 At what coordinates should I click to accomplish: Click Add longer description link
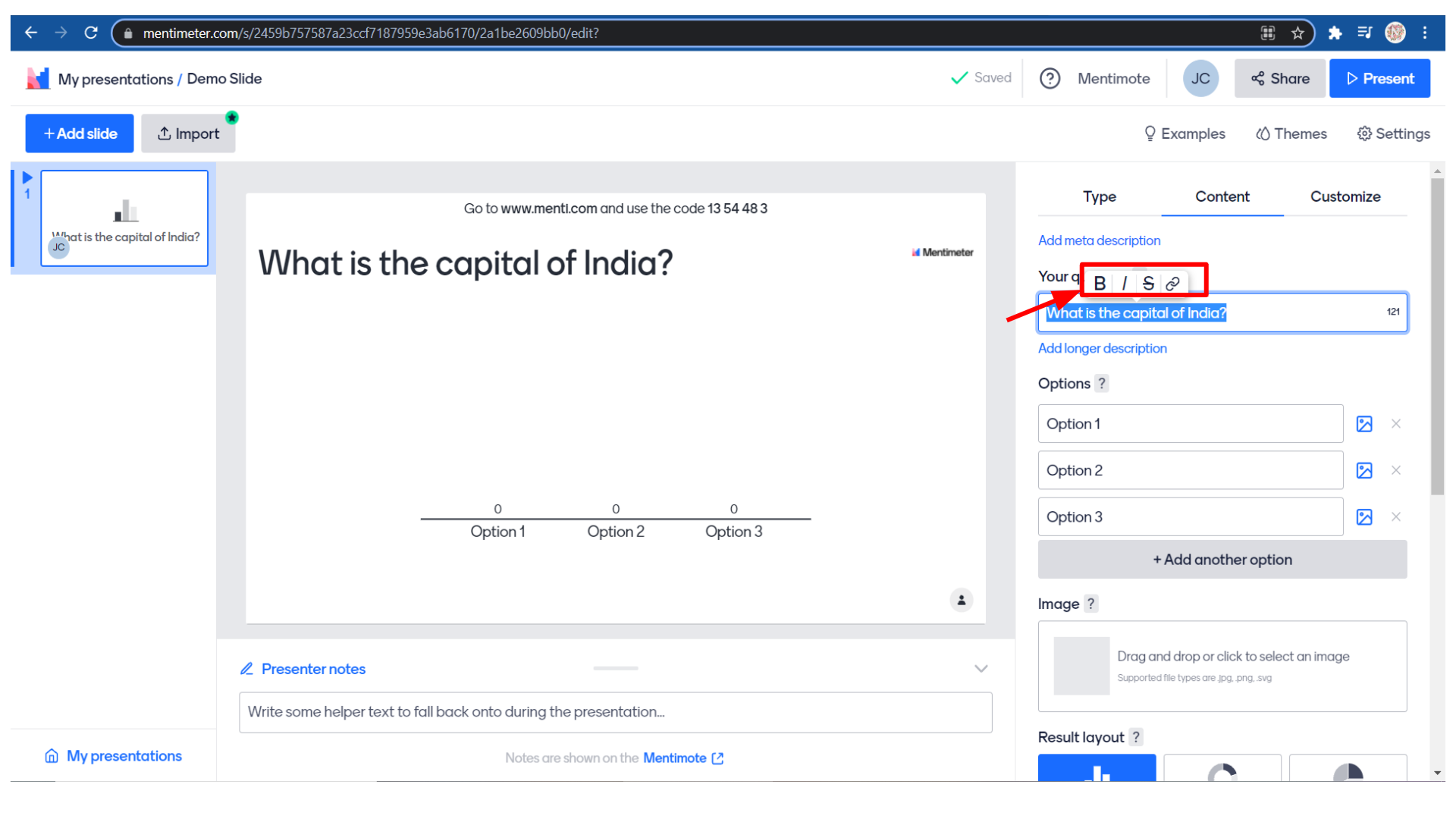click(x=1102, y=348)
